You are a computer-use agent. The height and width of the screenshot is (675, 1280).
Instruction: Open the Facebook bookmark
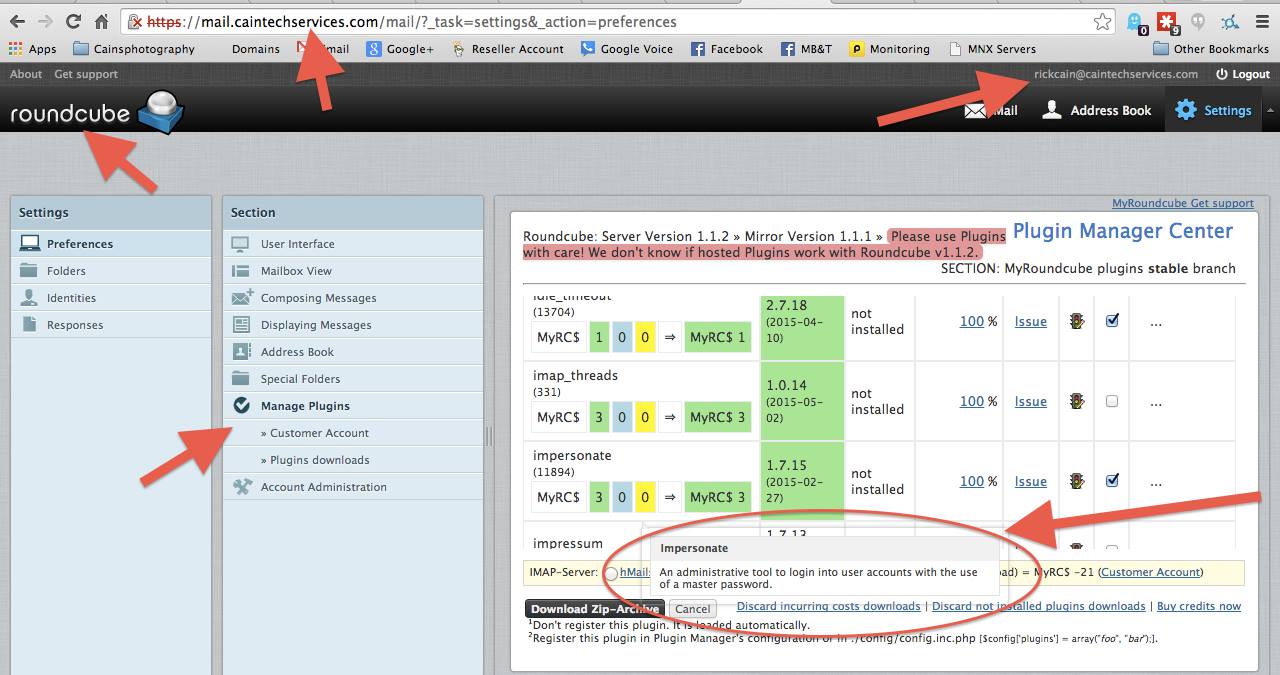coord(726,49)
